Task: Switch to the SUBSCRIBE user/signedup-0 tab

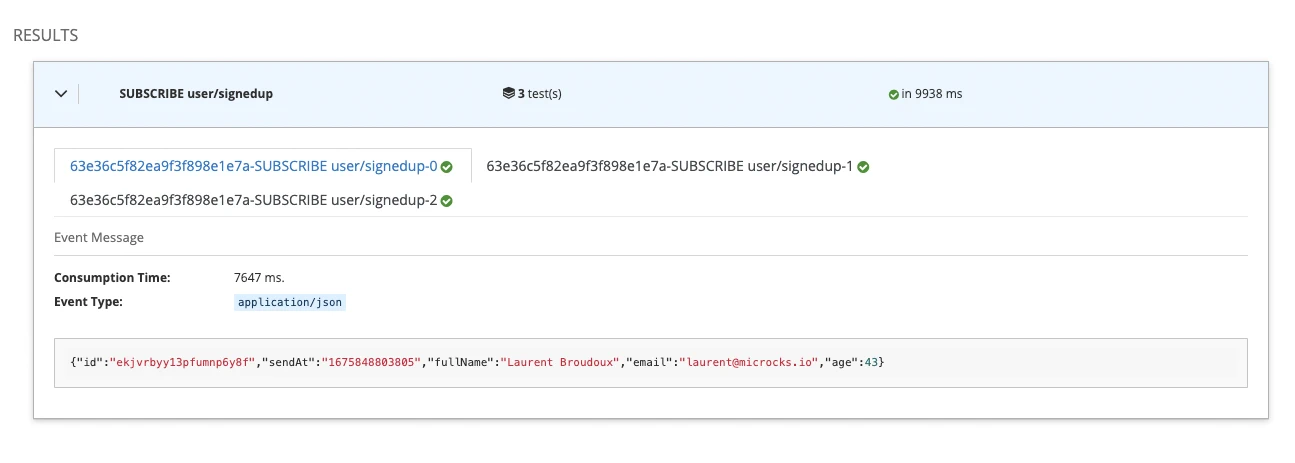Action: coord(253,166)
